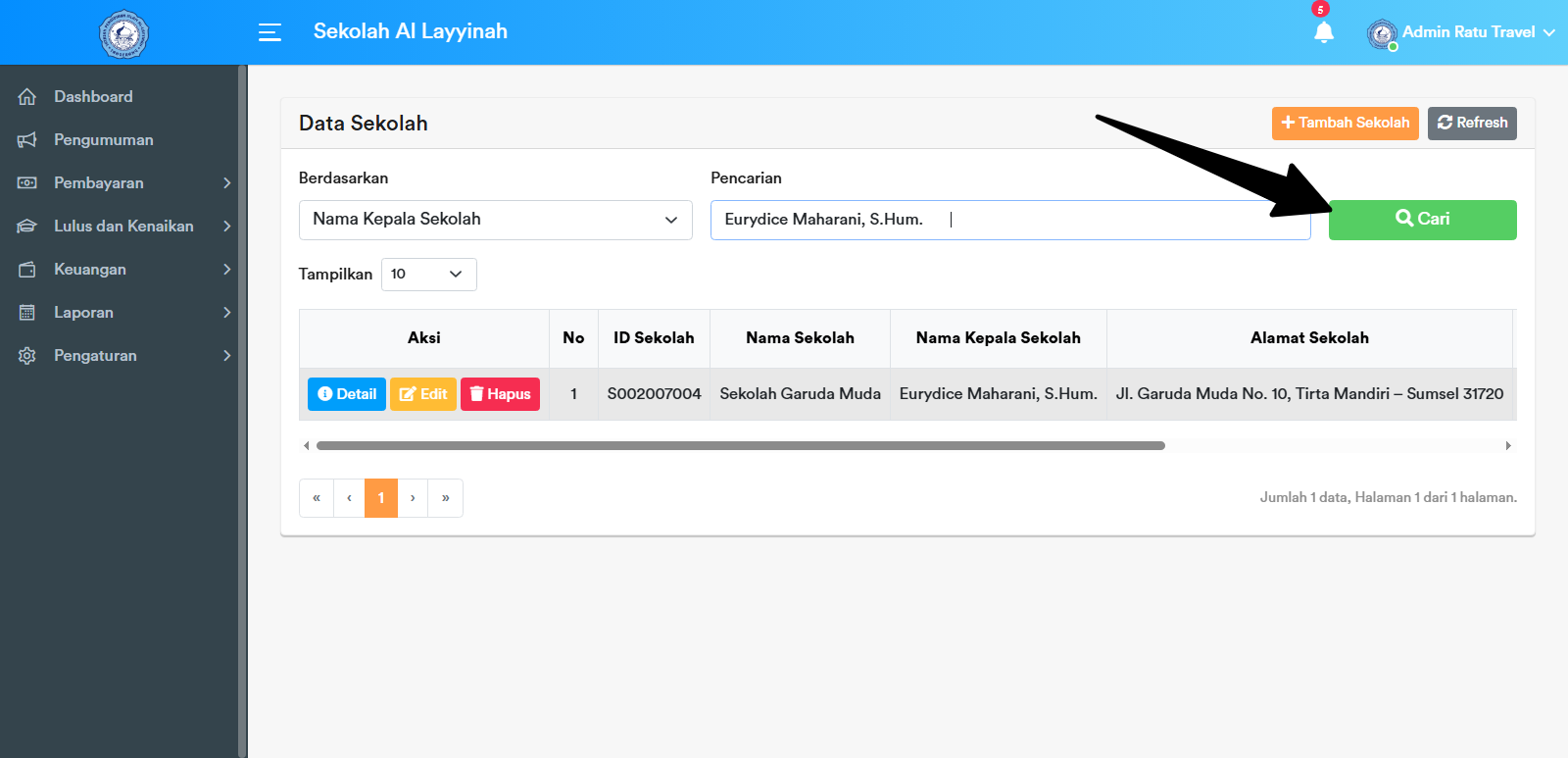
Task: Open the Tampilkan rows-per-page dropdown
Action: pos(428,275)
